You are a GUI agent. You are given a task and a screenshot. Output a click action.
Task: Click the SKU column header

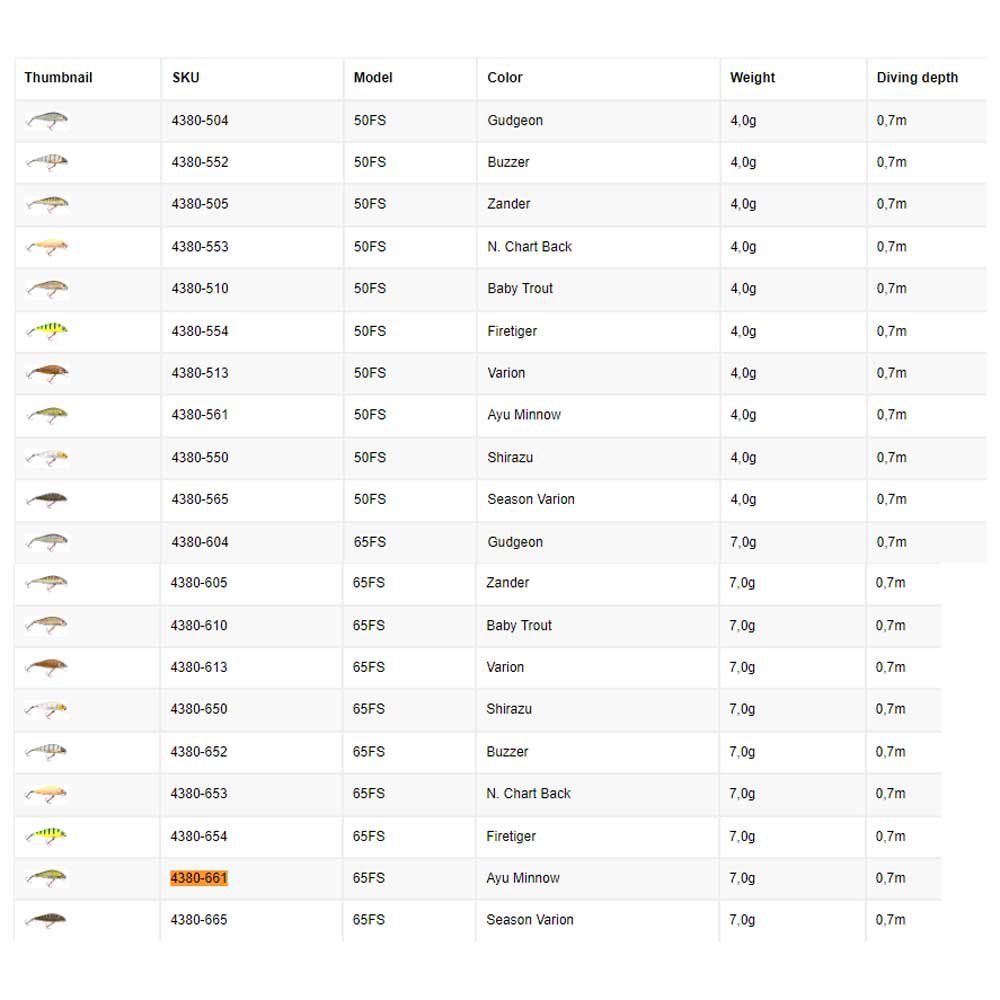[186, 78]
